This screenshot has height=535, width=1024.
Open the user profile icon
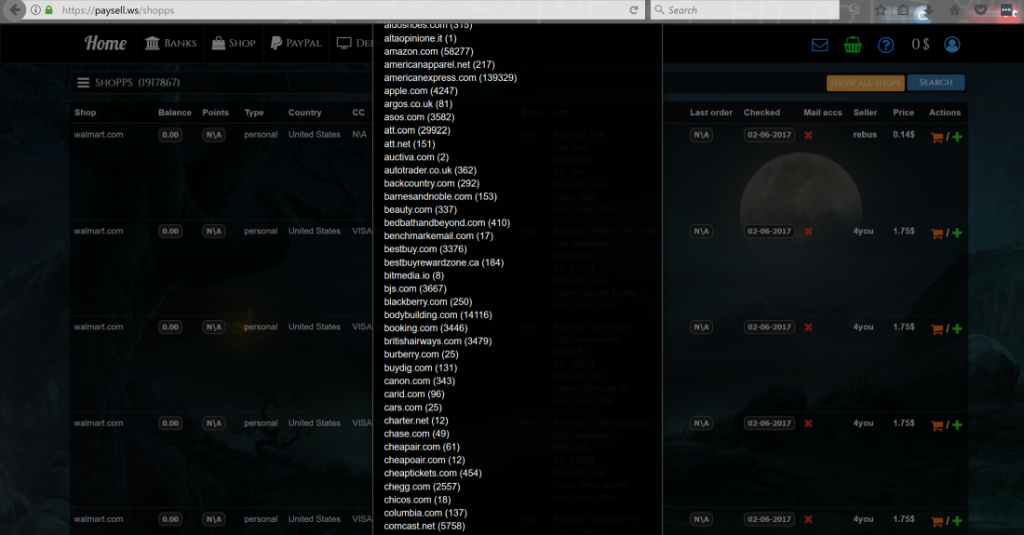point(952,44)
